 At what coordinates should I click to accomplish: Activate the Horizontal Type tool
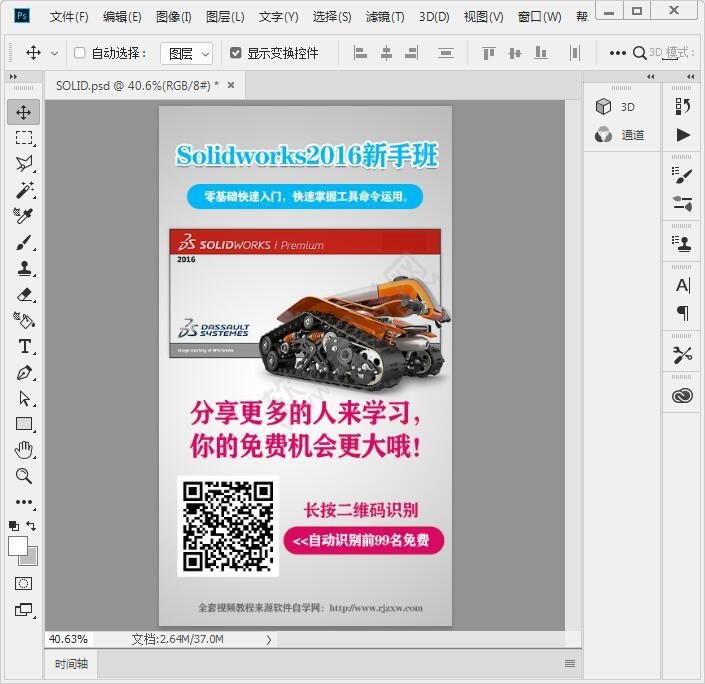click(24, 346)
